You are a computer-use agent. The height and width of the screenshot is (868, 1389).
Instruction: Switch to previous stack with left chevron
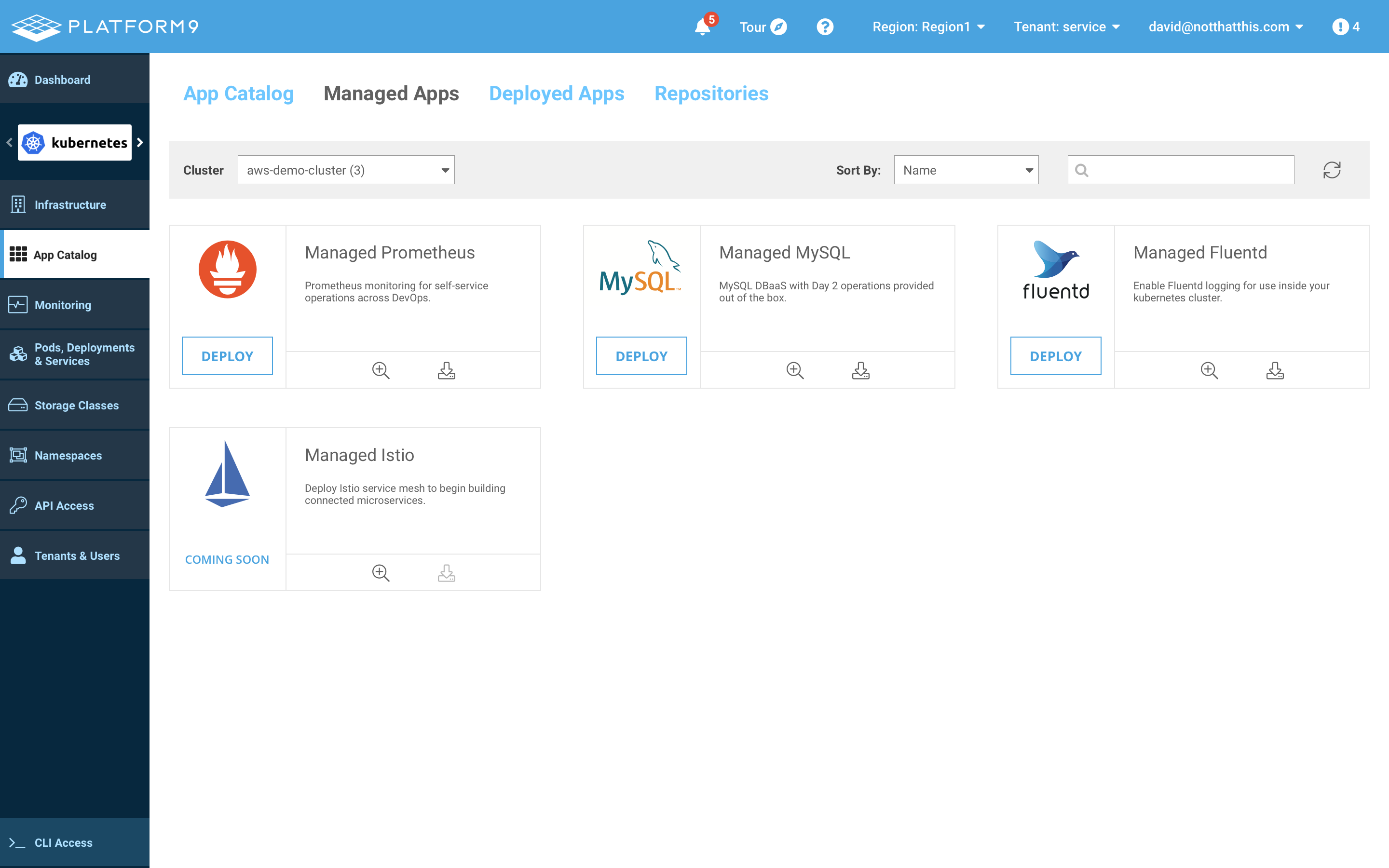[9, 142]
